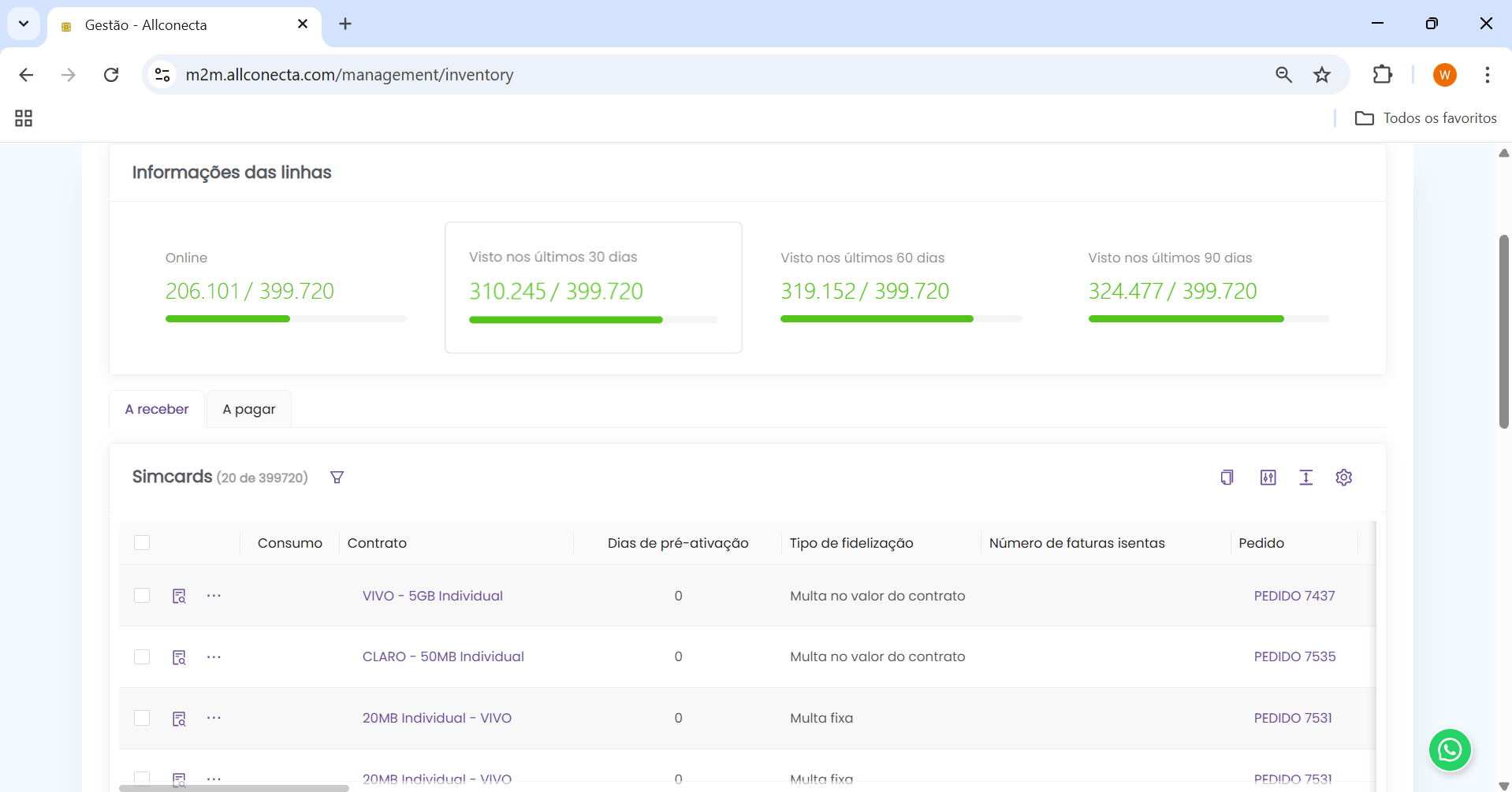Click the copy icon in Simcards toolbar

point(1227,478)
